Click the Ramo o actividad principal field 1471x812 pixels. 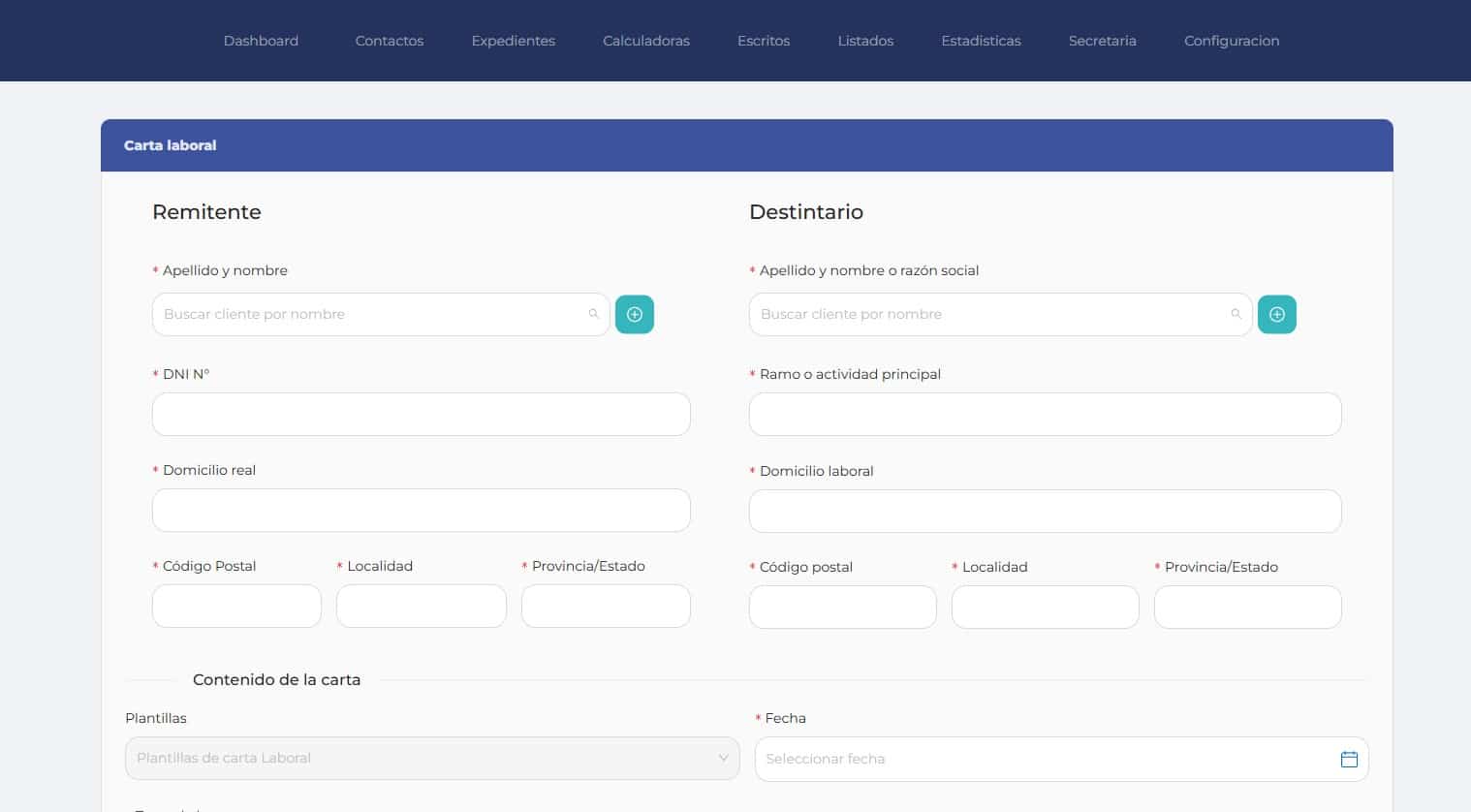(x=1045, y=414)
